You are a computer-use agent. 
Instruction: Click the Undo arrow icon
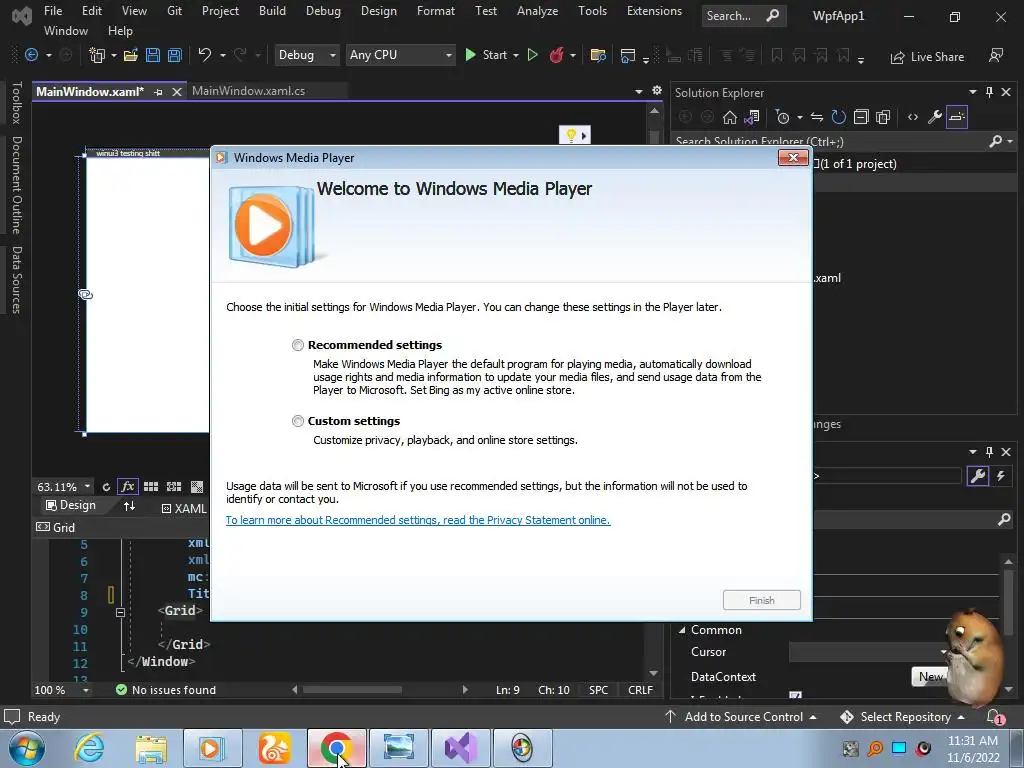pyautogui.click(x=204, y=55)
